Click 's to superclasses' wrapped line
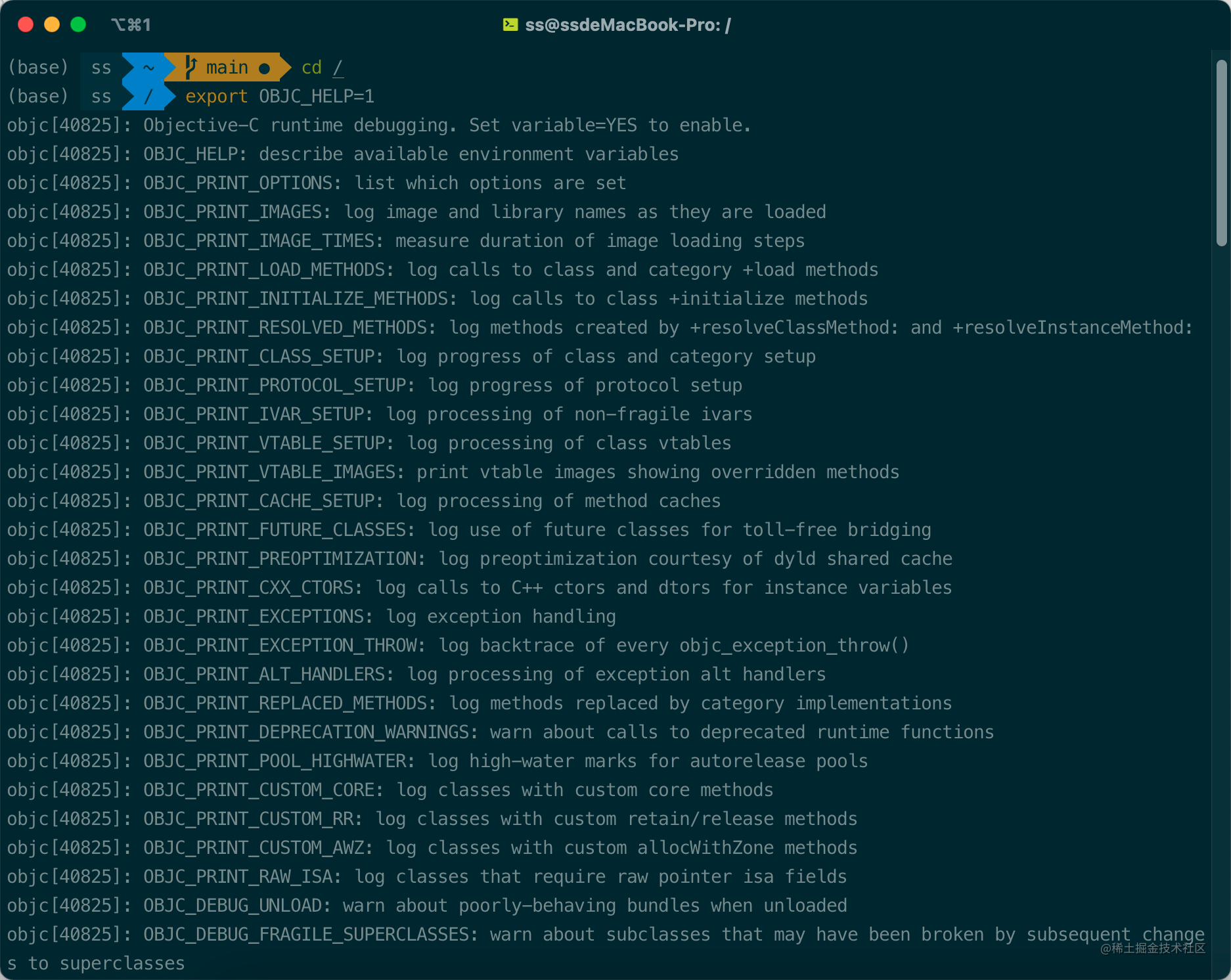The width and height of the screenshot is (1231, 980). click(96, 964)
